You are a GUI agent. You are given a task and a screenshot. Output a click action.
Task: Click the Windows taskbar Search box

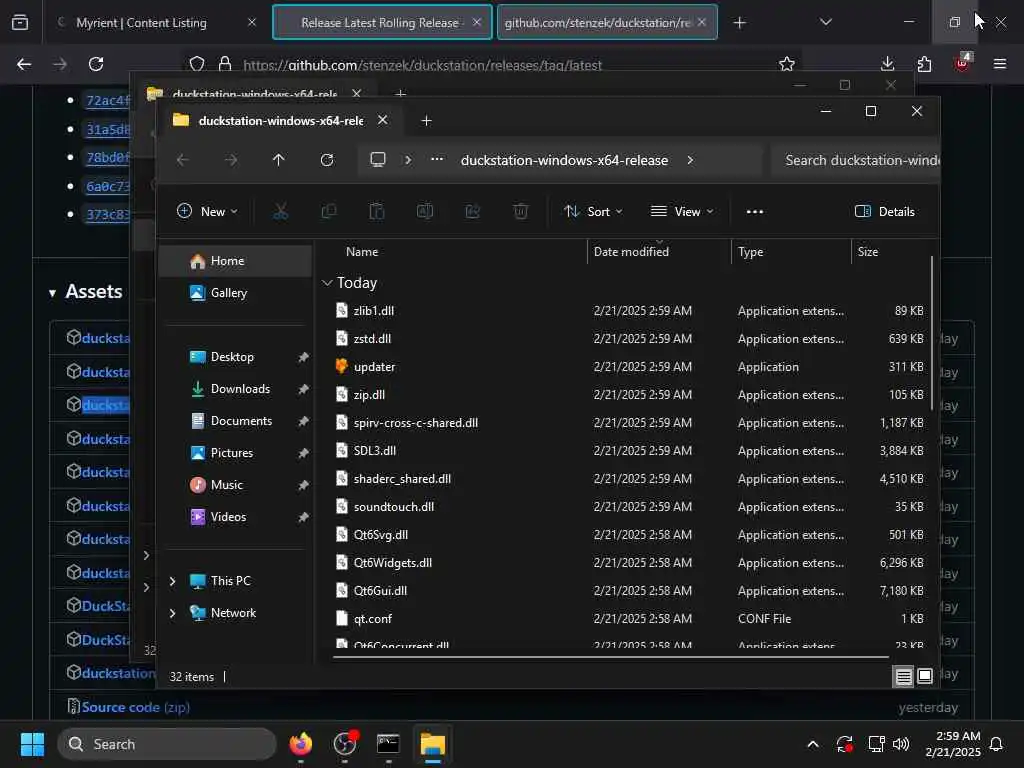[167, 744]
